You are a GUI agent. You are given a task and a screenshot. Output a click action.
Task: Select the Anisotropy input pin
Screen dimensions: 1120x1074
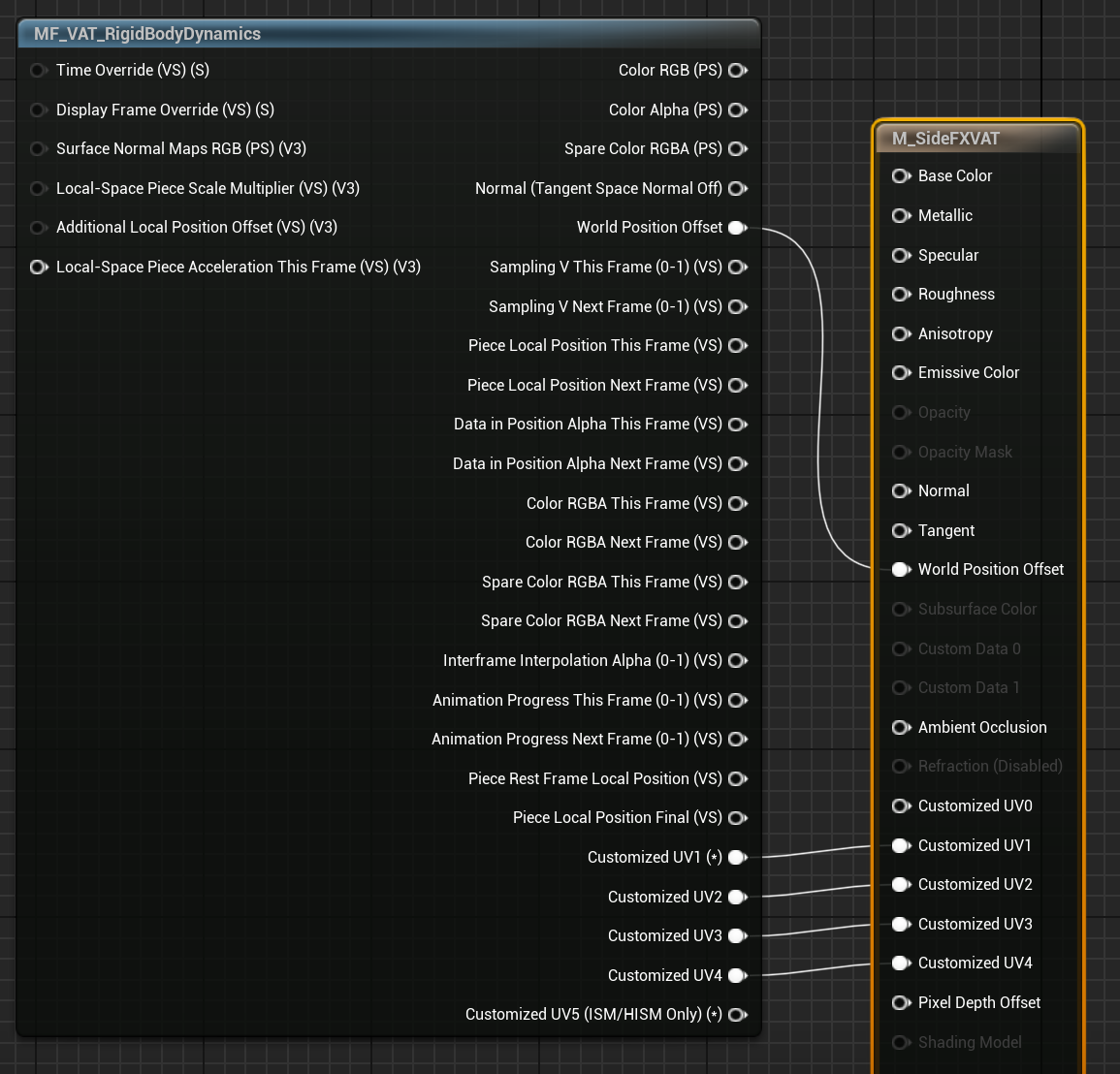coord(902,333)
